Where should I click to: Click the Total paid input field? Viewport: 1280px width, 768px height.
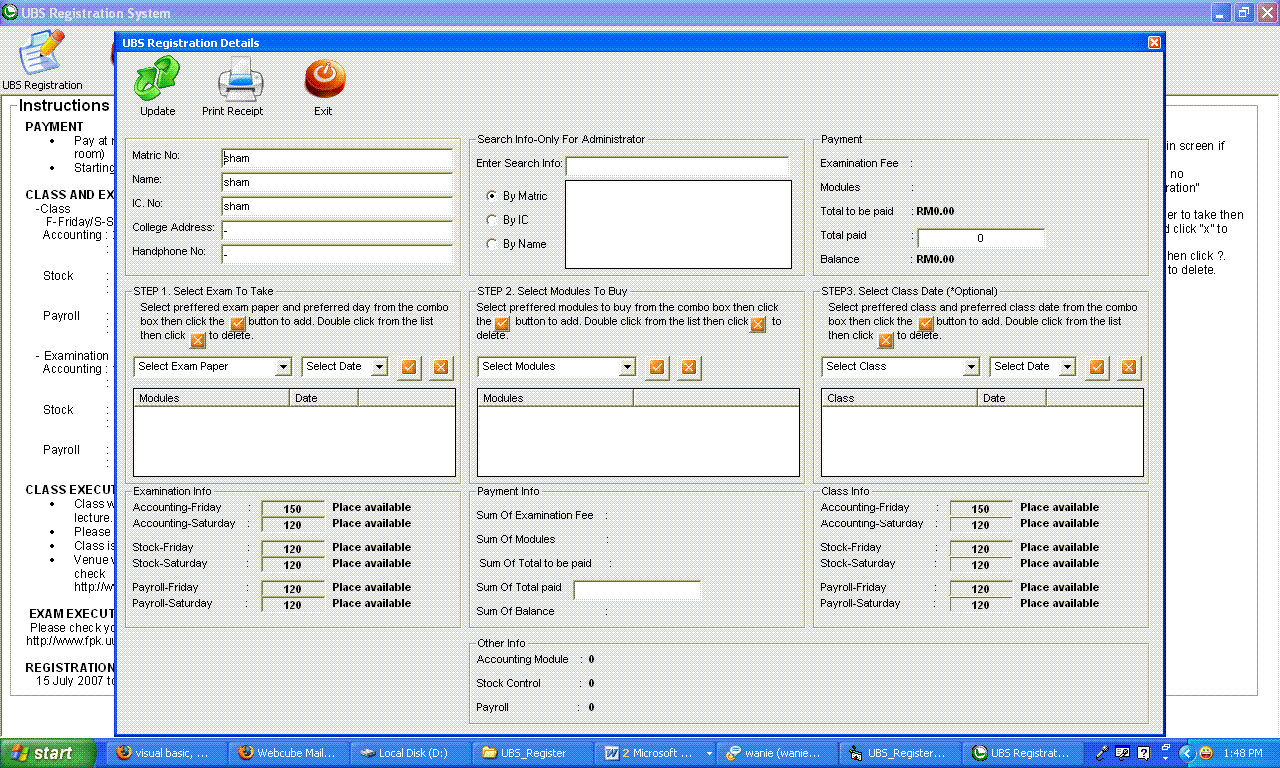[981, 238]
